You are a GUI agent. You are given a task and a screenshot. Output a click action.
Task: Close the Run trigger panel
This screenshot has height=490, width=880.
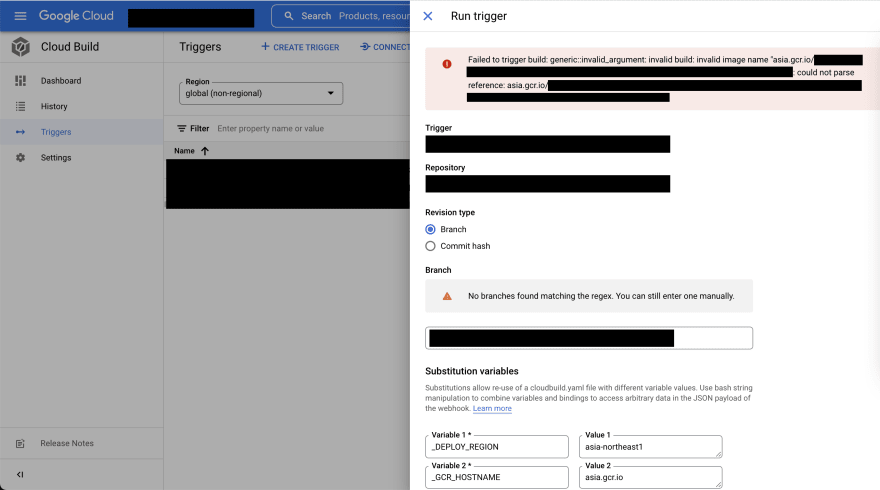tap(428, 16)
